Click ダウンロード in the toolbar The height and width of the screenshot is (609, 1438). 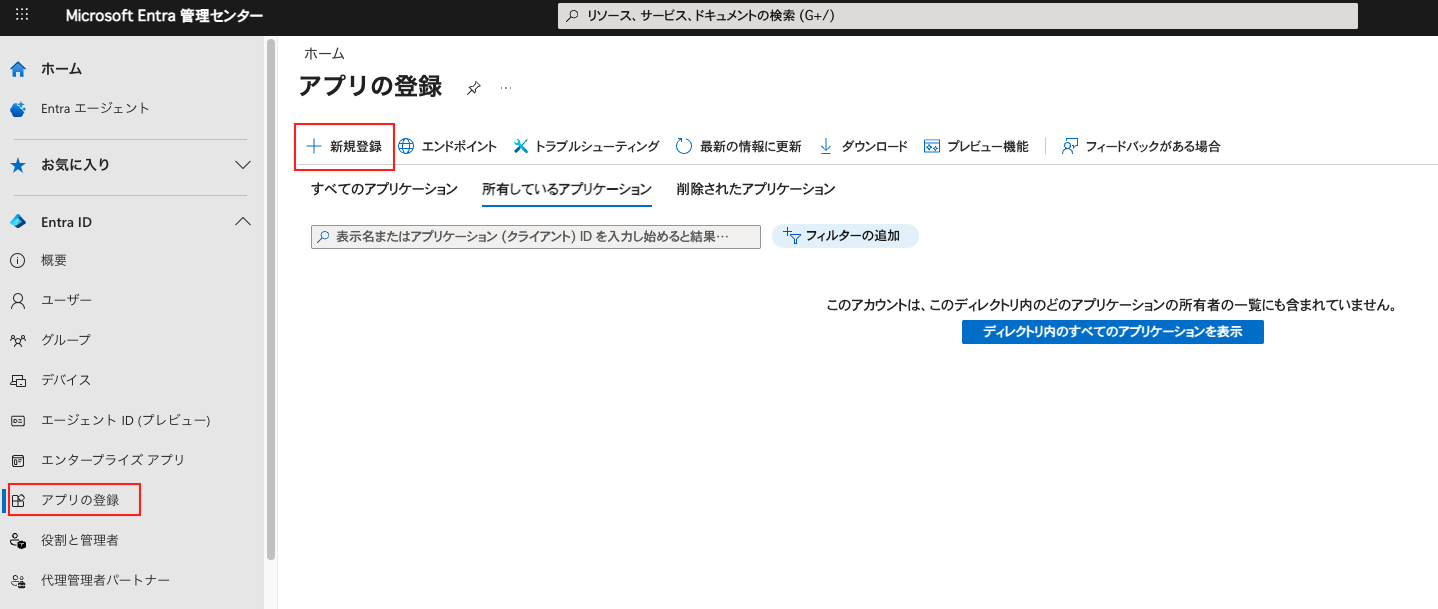(x=863, y=146)
